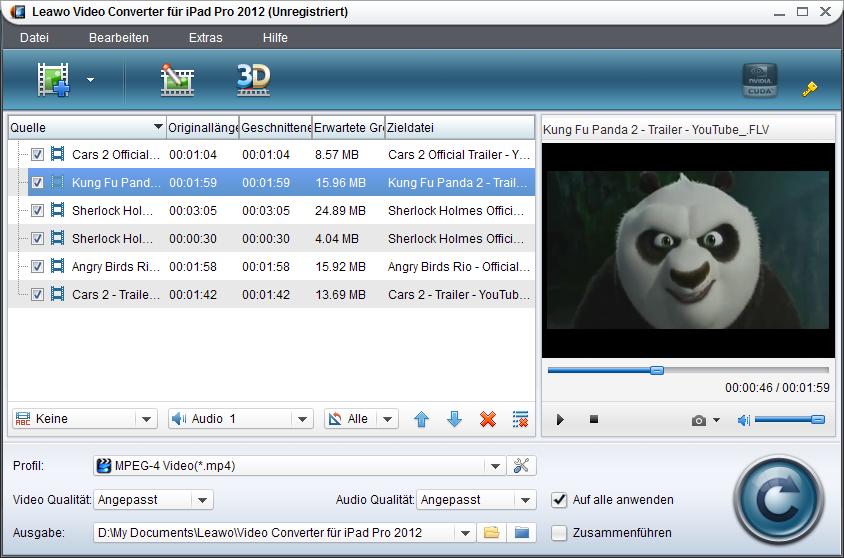Move selected file up with blue arrow
This screenshot has width=844, height=558.
[421, 419]
